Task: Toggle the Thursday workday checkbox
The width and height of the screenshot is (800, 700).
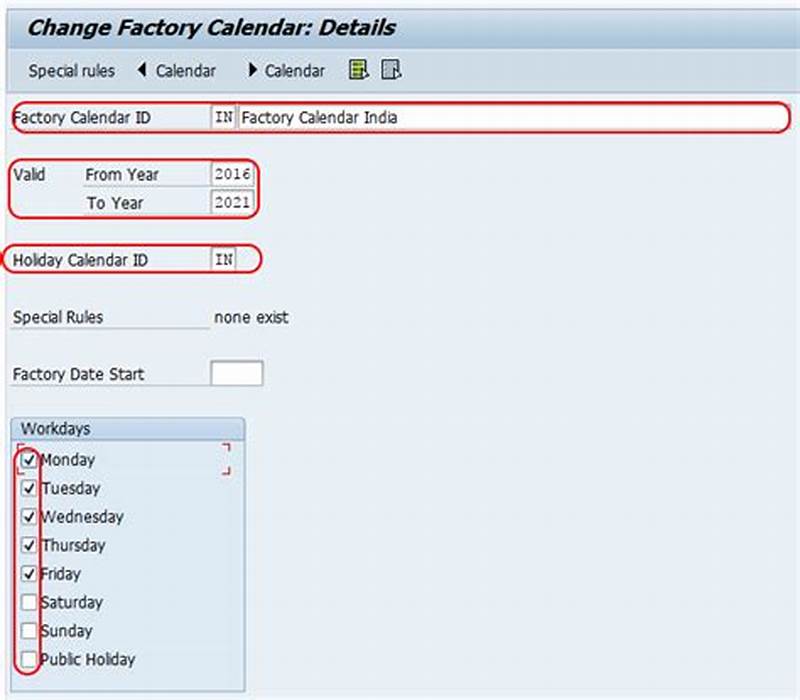Action: 30,545
